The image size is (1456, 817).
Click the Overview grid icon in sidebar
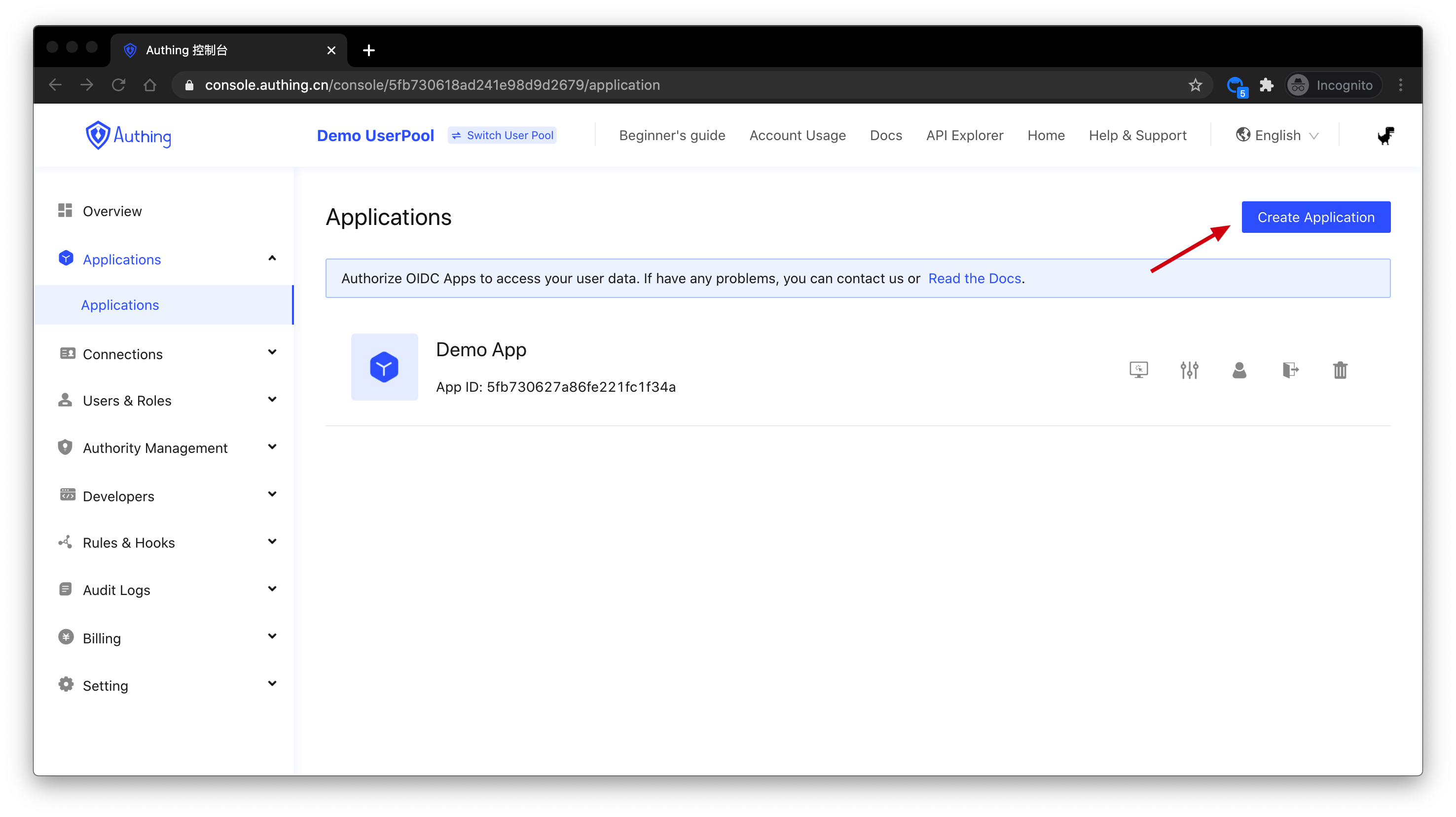(65, 210)
